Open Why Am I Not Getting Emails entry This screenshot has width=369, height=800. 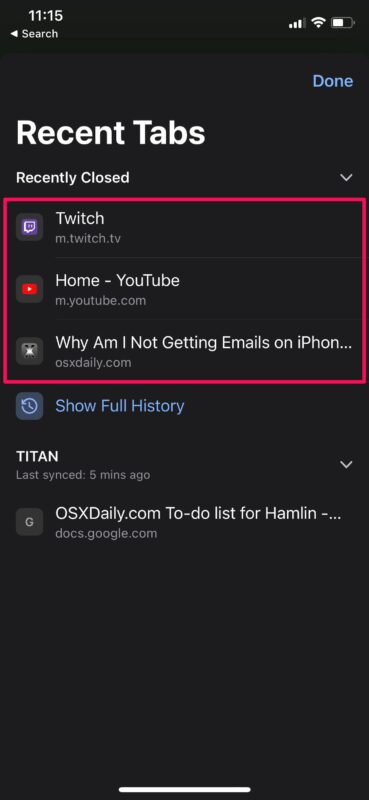coord(185,351)
